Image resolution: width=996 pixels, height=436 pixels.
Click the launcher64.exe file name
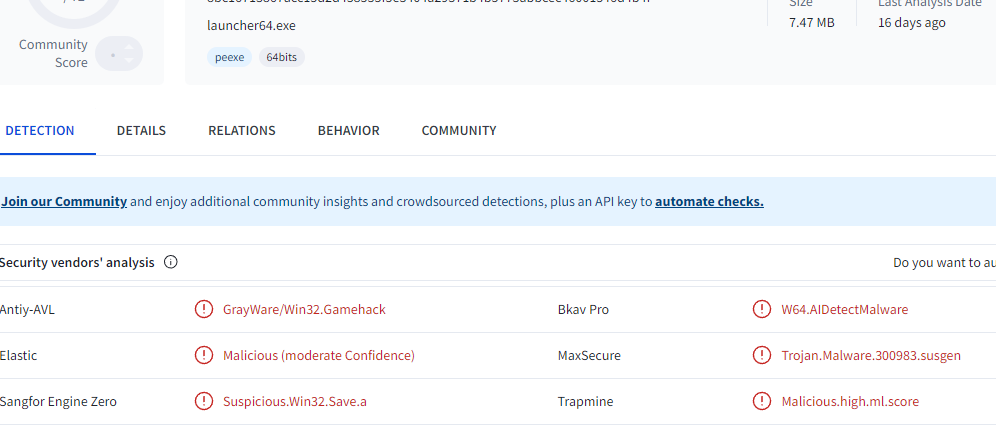(x=251, y=26)
